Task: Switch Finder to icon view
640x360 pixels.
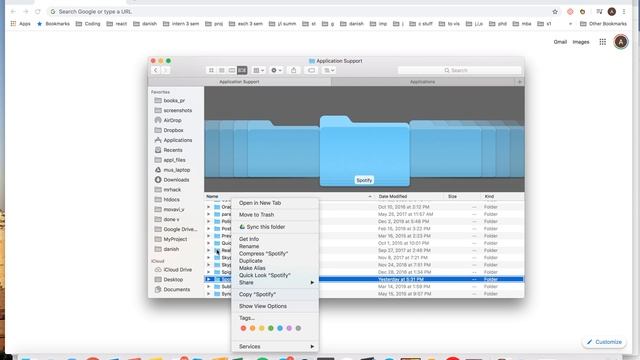Action: (211, 70)
